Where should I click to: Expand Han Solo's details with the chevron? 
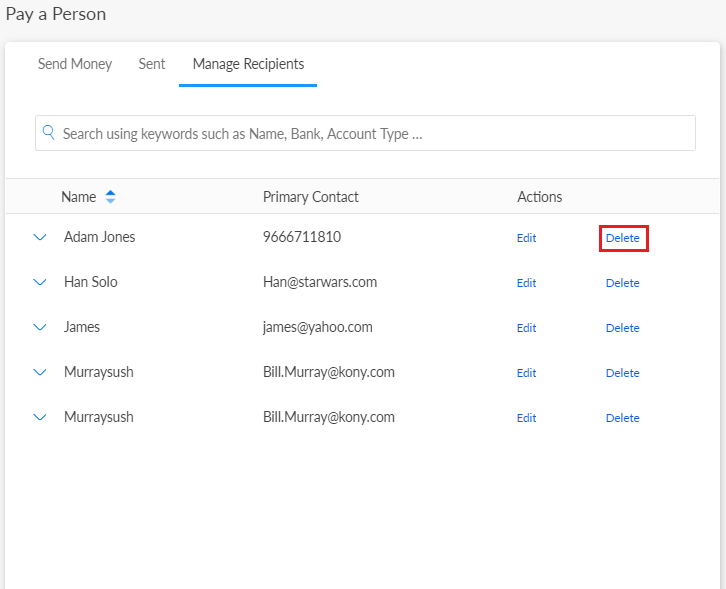point(40,283)
